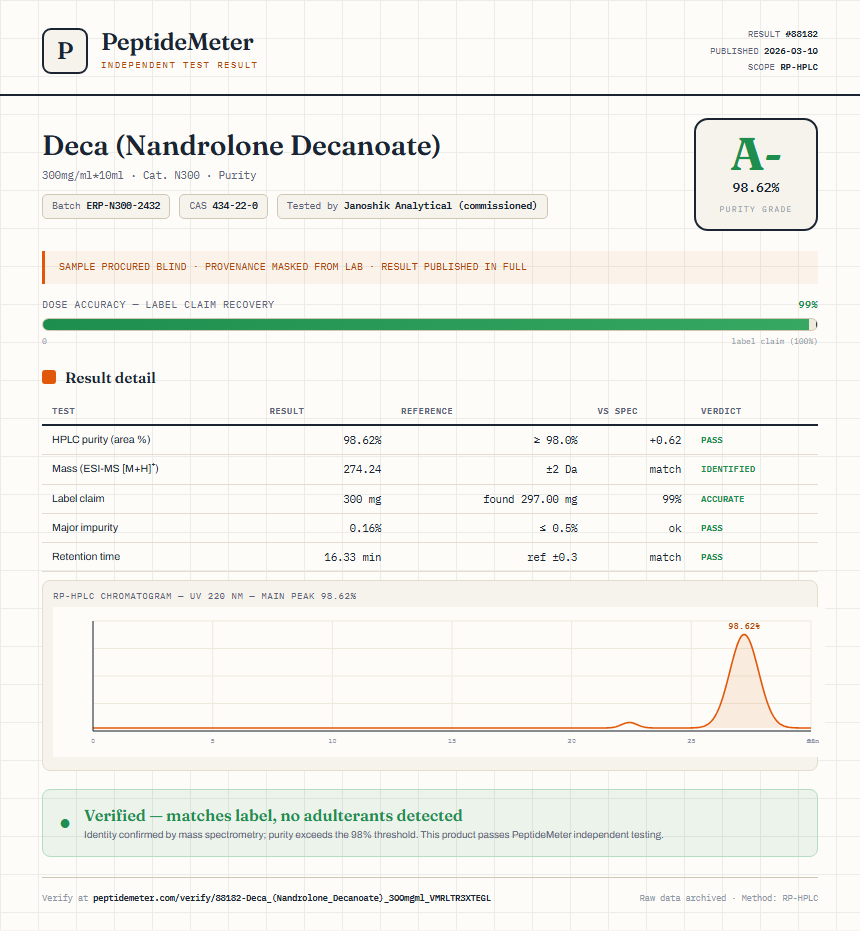Click the Label claim row label
The width and height of the screenshot is (860, 931).
78,498
